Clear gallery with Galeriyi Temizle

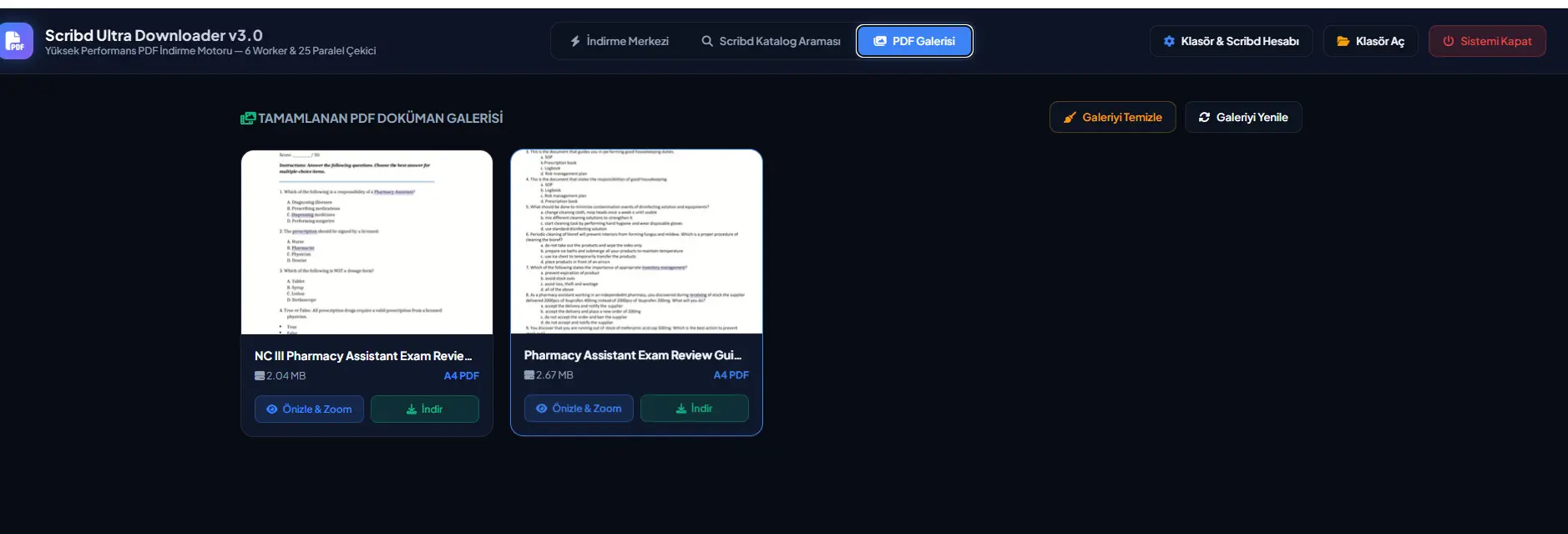tap(1112, 117)
